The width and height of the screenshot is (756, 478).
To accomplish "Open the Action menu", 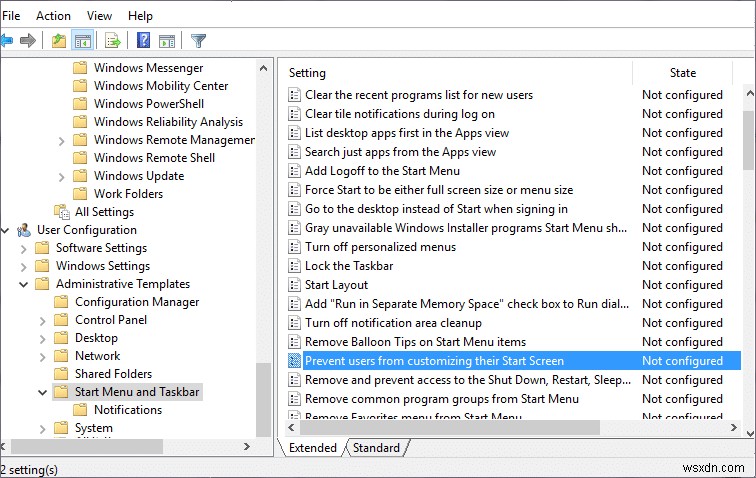I will pyautogui.click(x=53, y=15).
